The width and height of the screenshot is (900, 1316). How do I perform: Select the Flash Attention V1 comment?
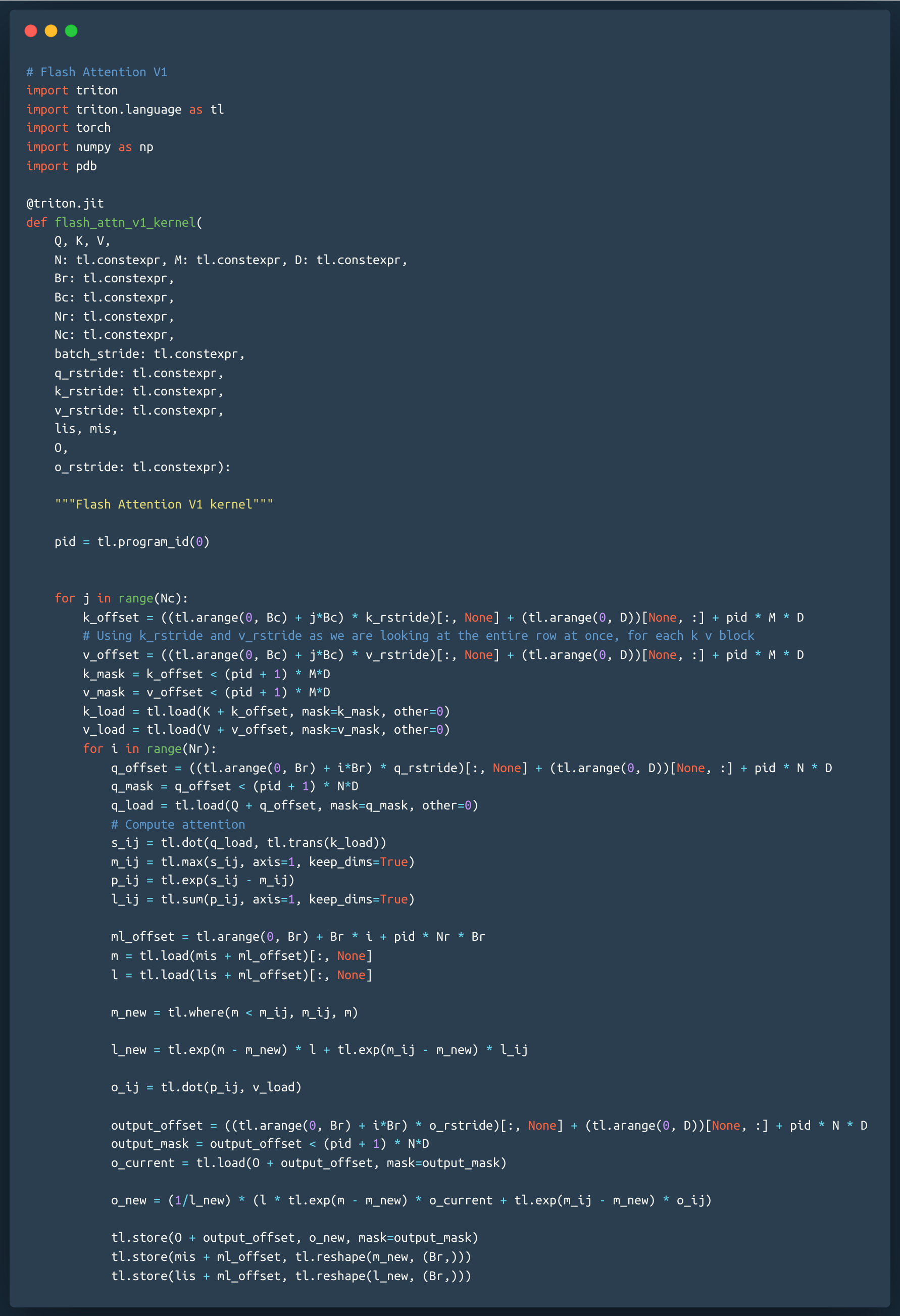(96, 72)
